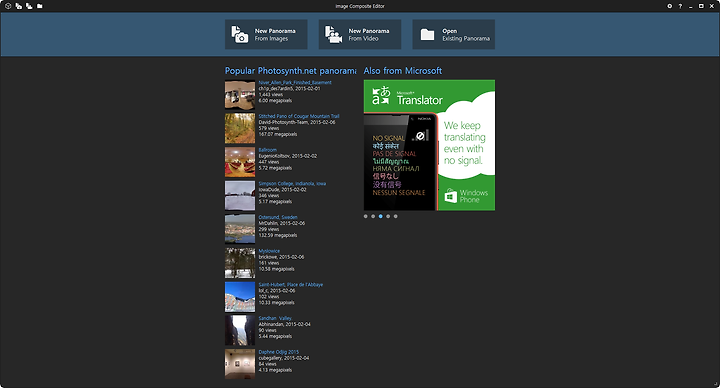Open the Sandhan Valley panorama link
Viewport: 720px width, 388px height.
[x=275, y=318]
